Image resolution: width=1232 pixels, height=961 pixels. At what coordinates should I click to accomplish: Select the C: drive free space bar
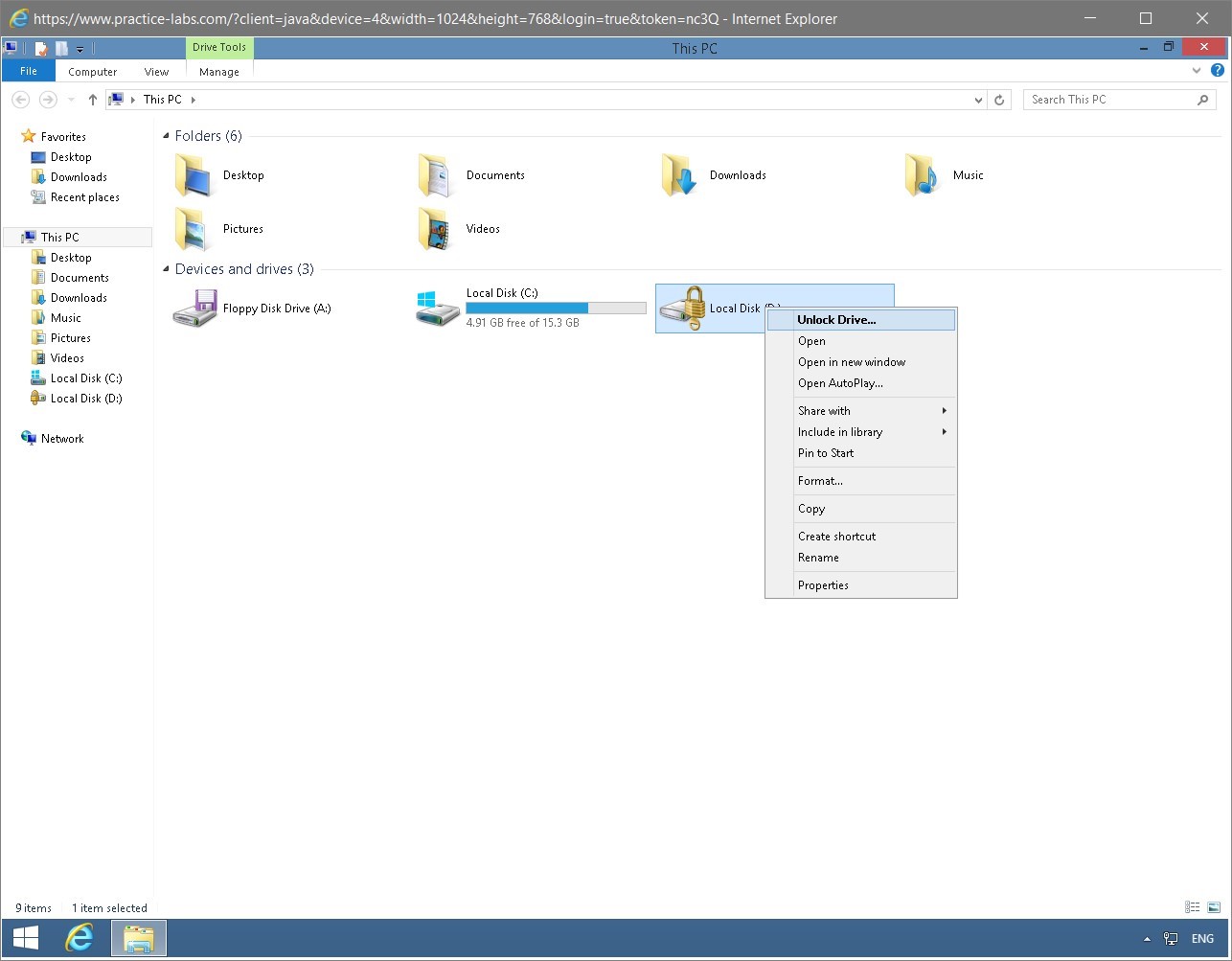555,308
